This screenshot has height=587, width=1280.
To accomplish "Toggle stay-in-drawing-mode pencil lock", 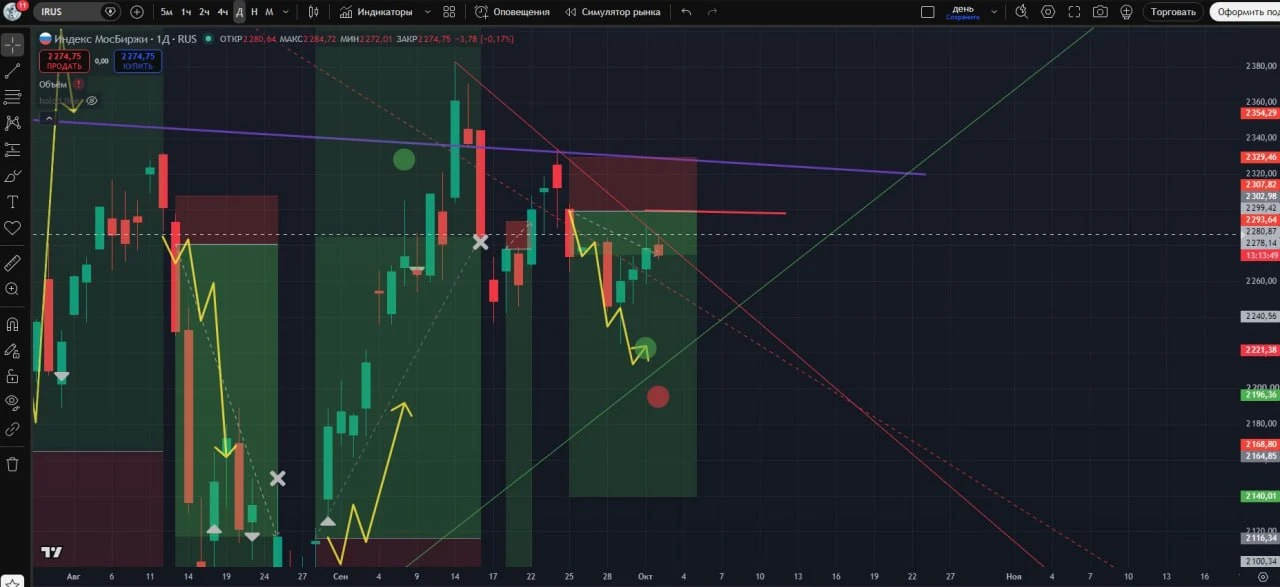I will tap(13, 350).
